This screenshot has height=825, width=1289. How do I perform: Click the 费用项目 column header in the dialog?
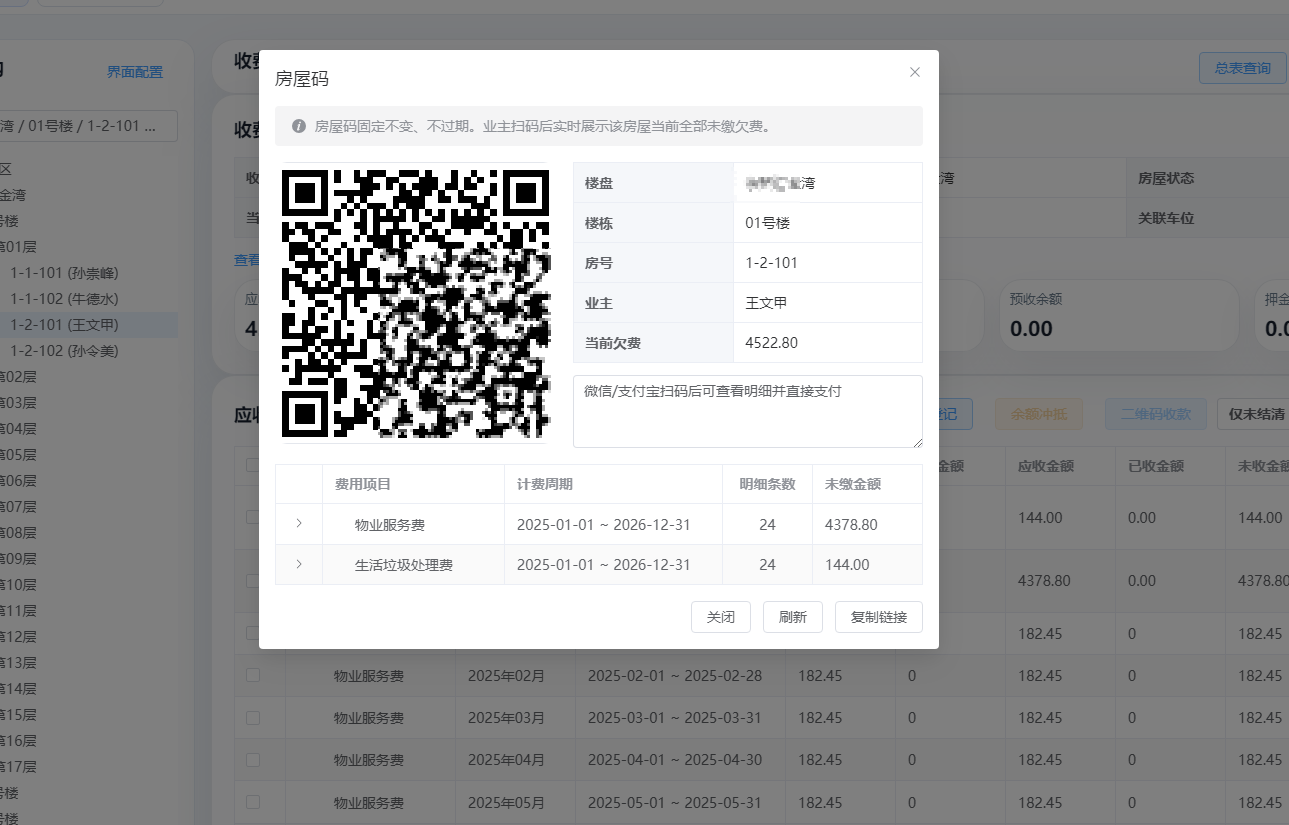363,484
